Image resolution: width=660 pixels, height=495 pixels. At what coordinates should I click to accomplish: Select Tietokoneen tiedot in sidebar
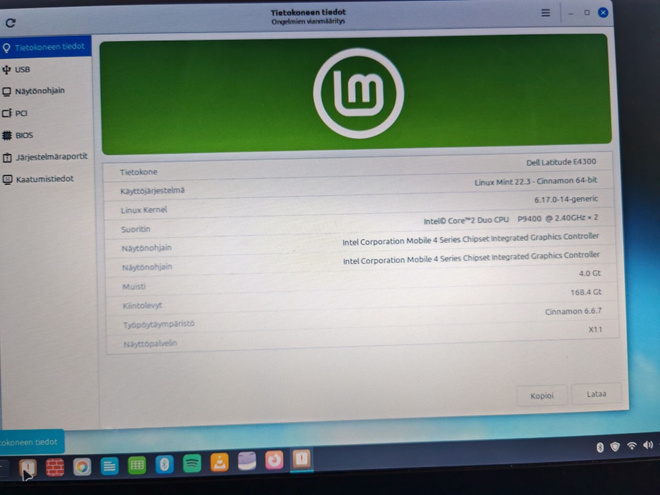point(45,47)
